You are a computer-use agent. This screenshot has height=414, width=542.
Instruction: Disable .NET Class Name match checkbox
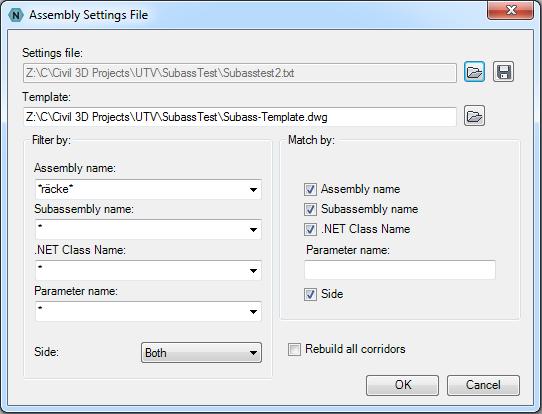tap(310, 229)
